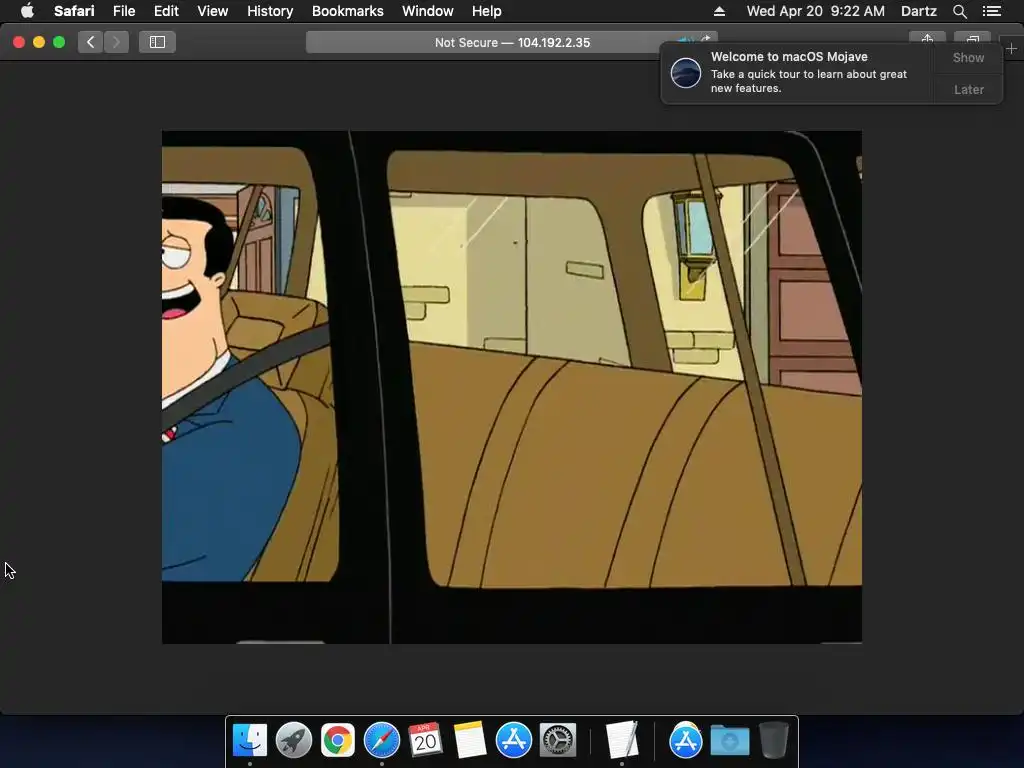Open Notification Center list icon
The image size is (1024, 768).
pos(991,11)
